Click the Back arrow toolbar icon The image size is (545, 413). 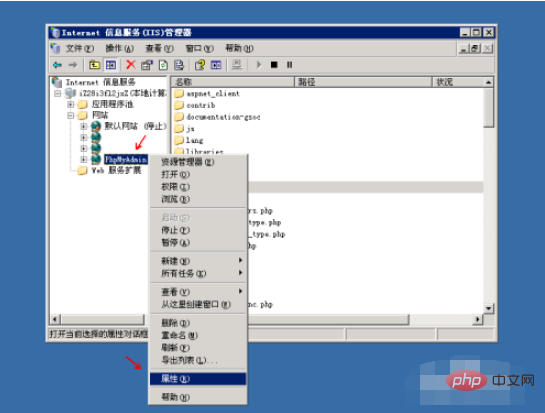click(x=57, y=65)
